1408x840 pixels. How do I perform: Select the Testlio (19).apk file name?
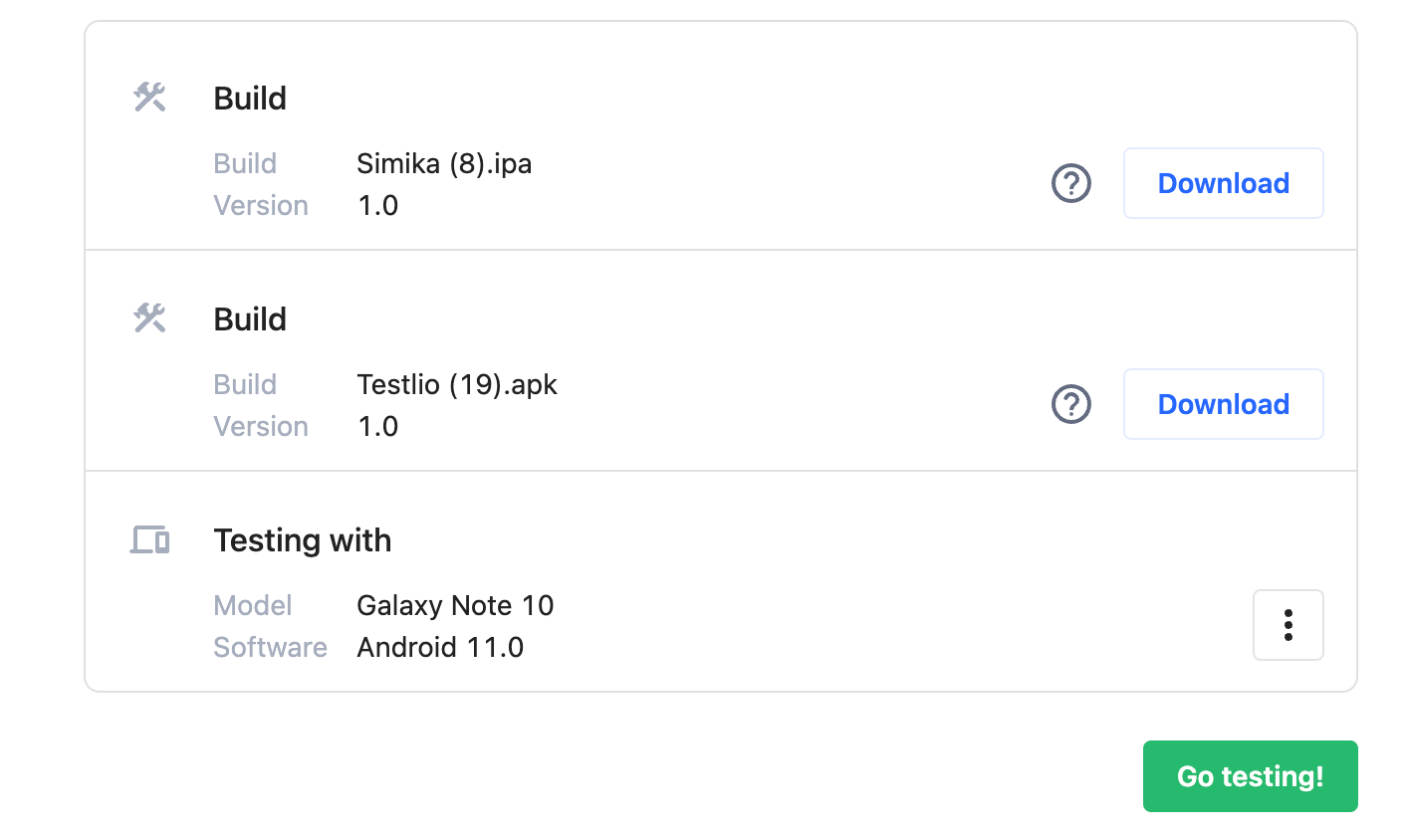click(457, 384)
